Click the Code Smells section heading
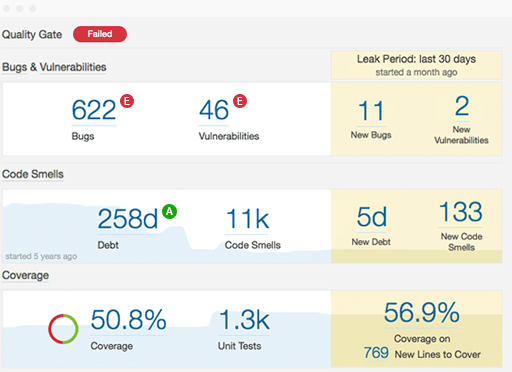The width and height of the screenshot is (512, 372). point(33,174)
